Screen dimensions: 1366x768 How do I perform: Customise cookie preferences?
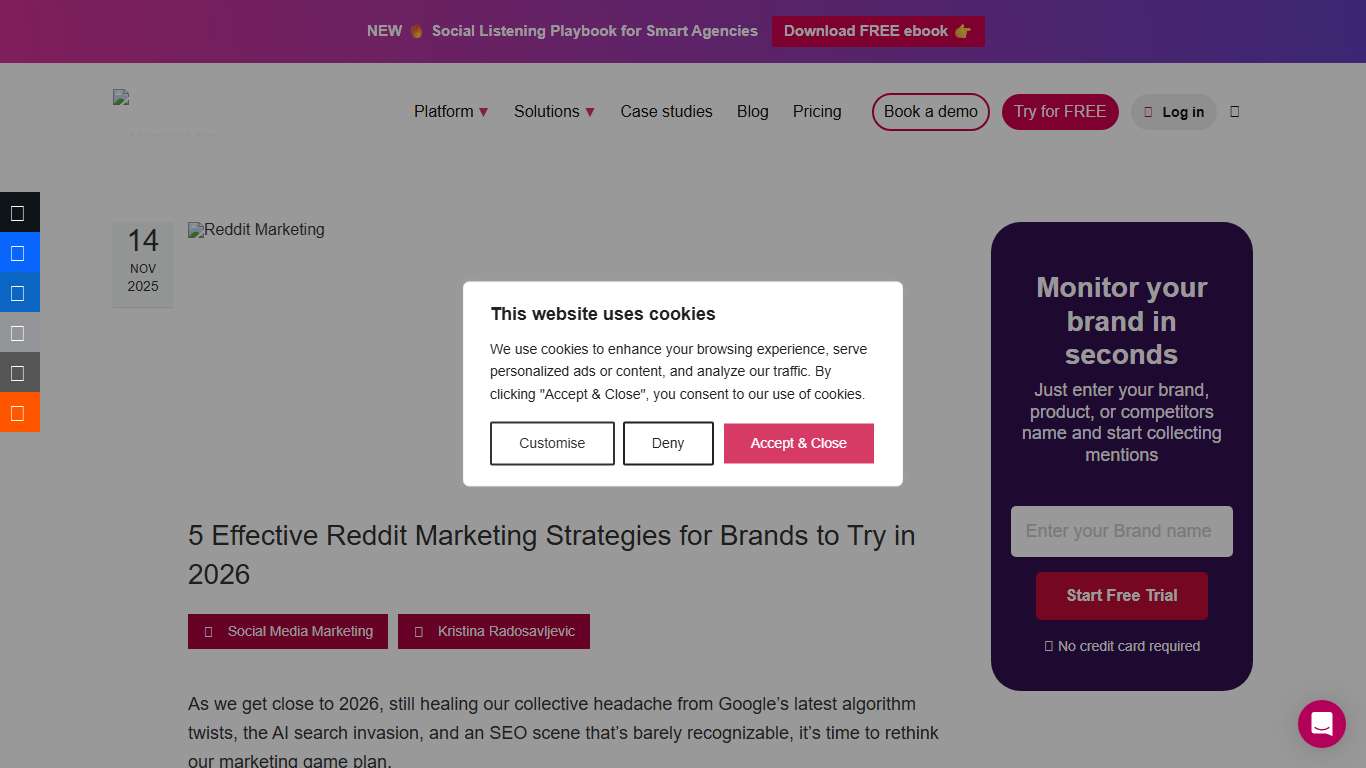pos(552,443)
